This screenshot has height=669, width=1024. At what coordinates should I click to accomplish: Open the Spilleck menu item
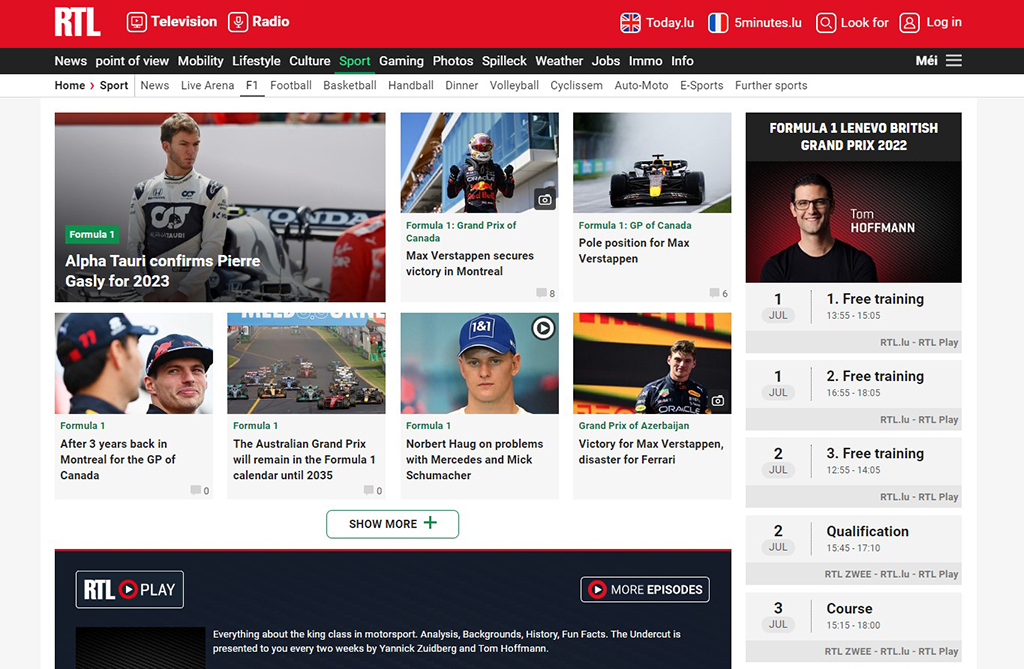504,61
